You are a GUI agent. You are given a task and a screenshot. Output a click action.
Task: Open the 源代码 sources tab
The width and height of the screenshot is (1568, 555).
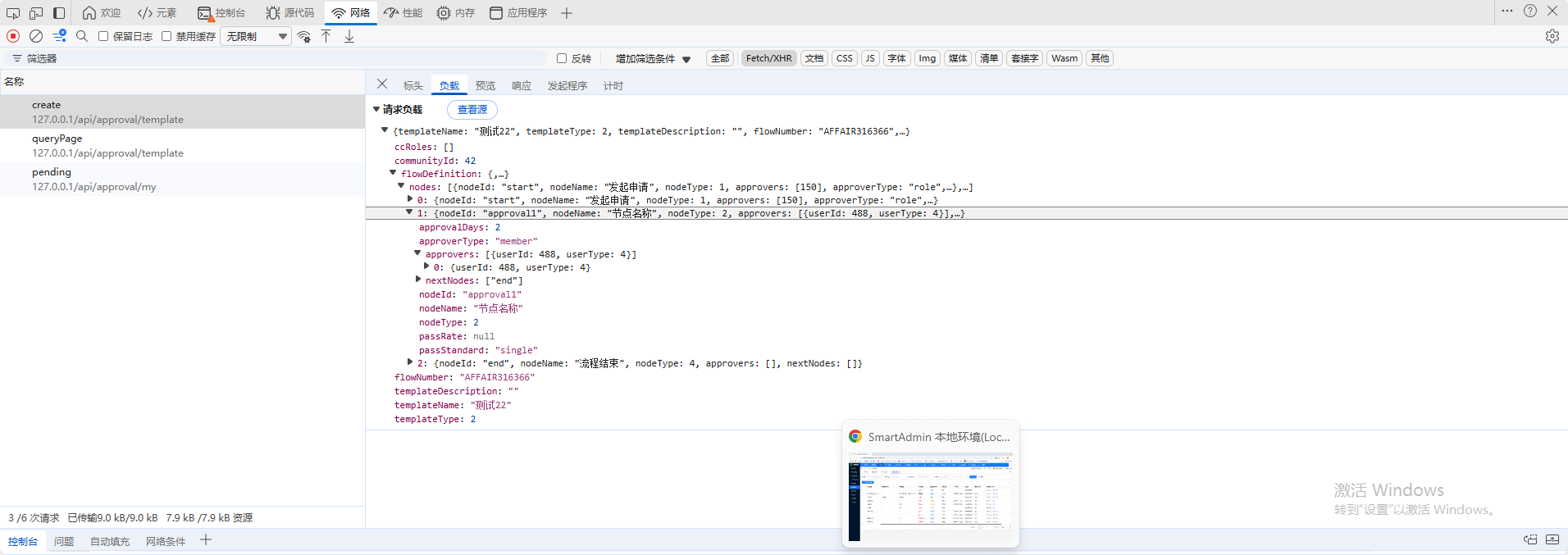(x=290, y=13)
